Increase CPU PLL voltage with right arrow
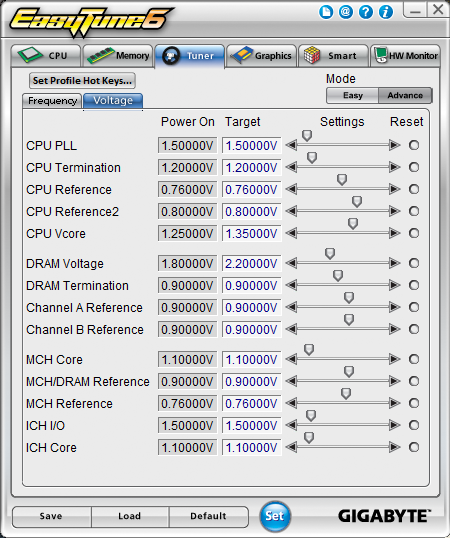This screenshot has height=538, width=450. [394, 145]
